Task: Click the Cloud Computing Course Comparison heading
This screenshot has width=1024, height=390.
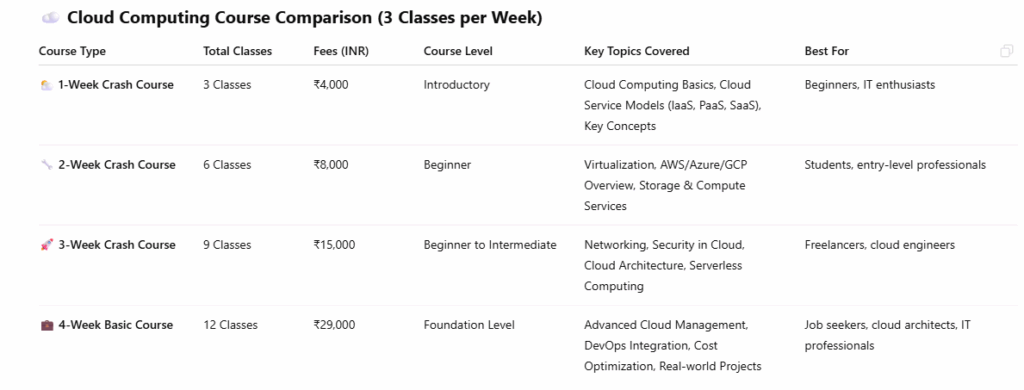Action: (x=304, y=18)
